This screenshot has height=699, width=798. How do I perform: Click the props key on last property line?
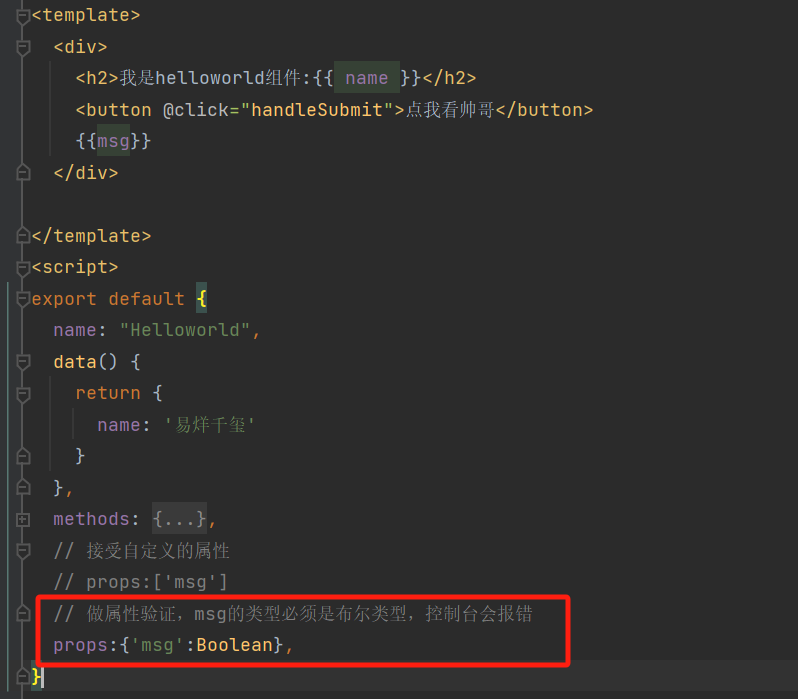click(x=80, y=645)
